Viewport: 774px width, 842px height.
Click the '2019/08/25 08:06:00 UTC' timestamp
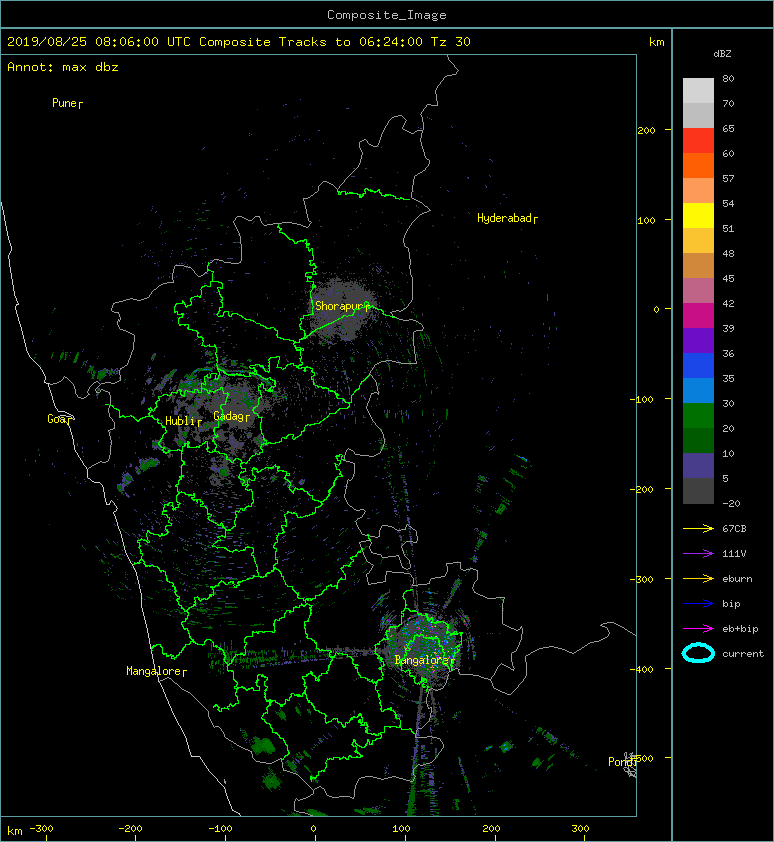click(99, 42)
